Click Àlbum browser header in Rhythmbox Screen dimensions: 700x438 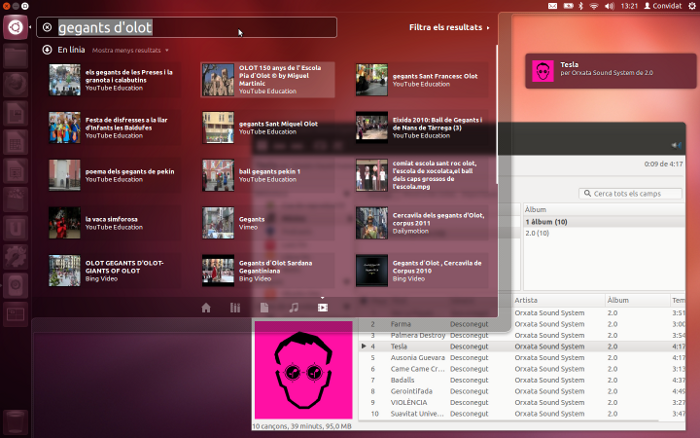(604, 209)
